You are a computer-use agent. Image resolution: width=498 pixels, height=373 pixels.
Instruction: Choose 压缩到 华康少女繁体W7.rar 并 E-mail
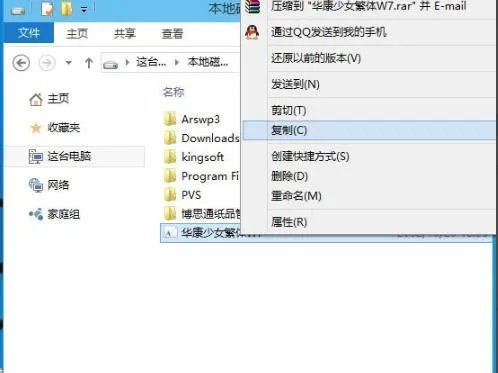pyautogui.click(x=369, y=6)
